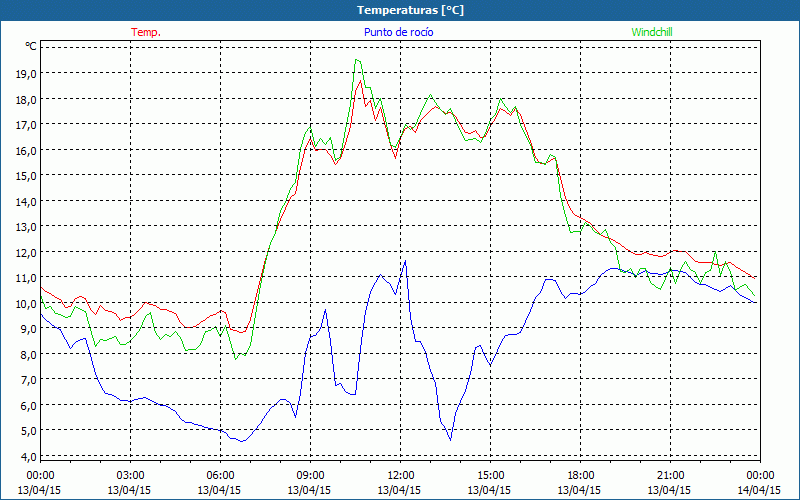Click the 03:00 time axis label
The image size is (800, 500).
(x=130, y=476)
